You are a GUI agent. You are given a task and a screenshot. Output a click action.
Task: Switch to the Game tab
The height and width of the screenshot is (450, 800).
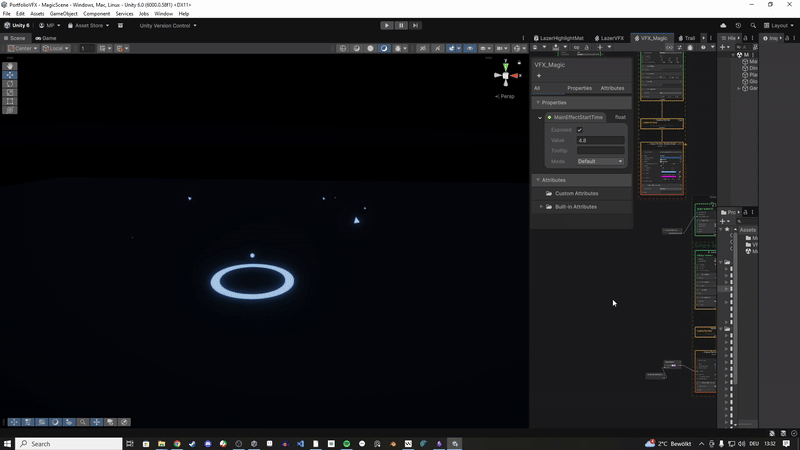tap(46, 38)
